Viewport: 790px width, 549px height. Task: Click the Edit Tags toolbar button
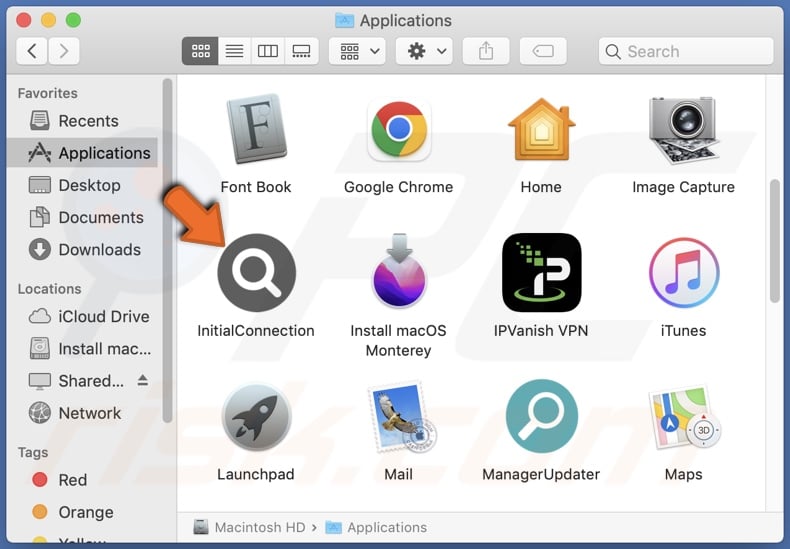click(x=543, y=51)
